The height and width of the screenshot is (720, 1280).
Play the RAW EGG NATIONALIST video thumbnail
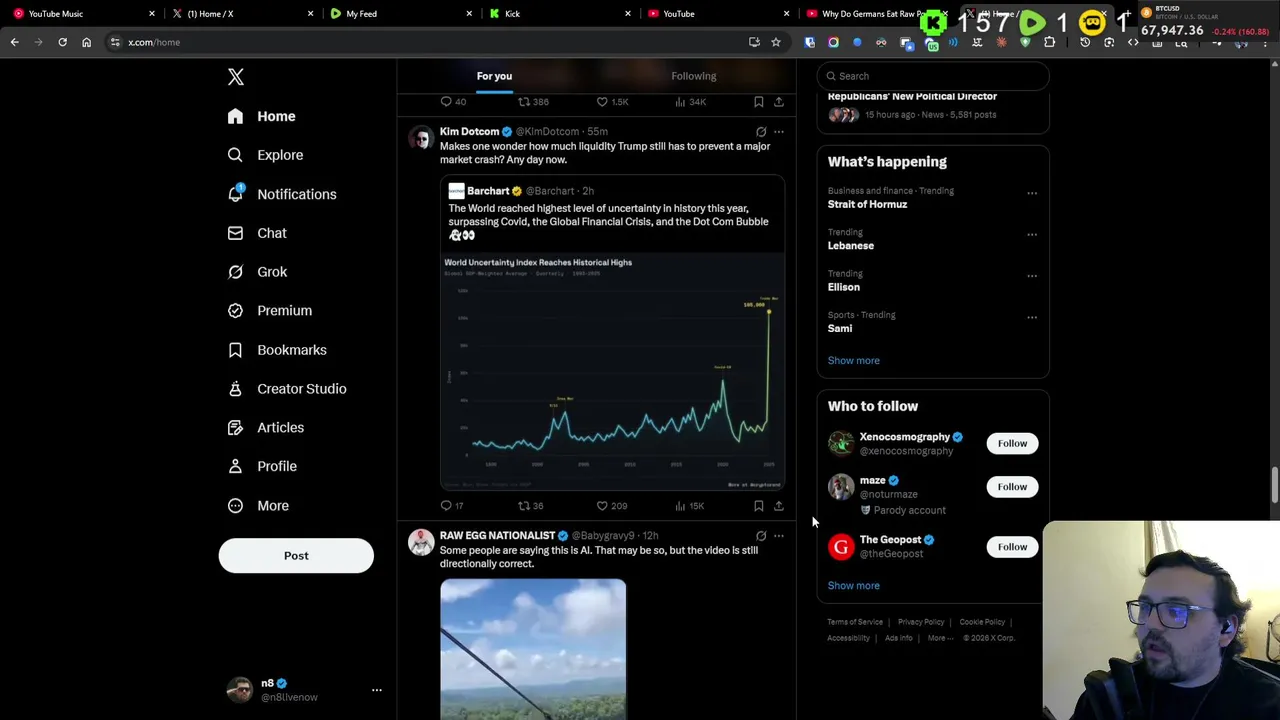click(x=533, y=649)
